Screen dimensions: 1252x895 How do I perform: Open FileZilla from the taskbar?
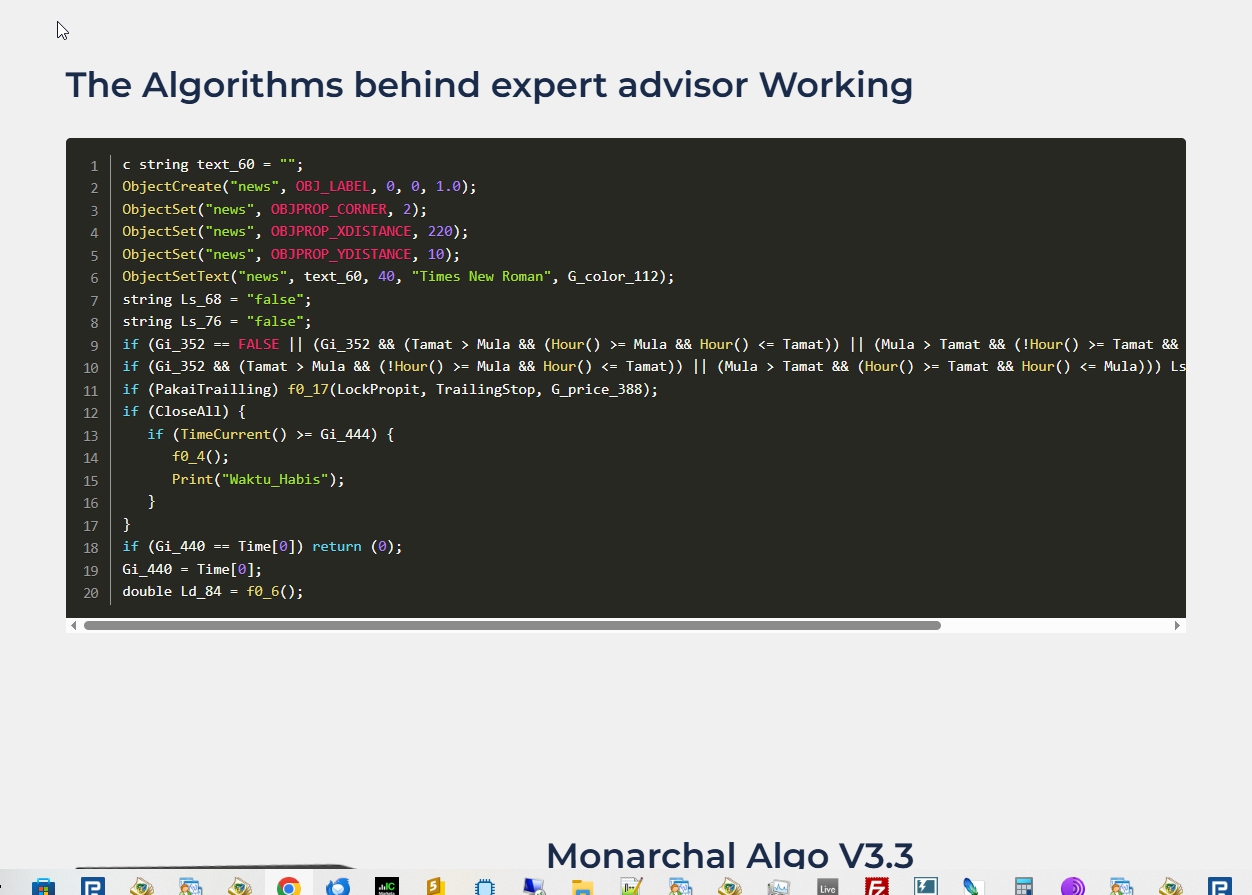[877, 887]
